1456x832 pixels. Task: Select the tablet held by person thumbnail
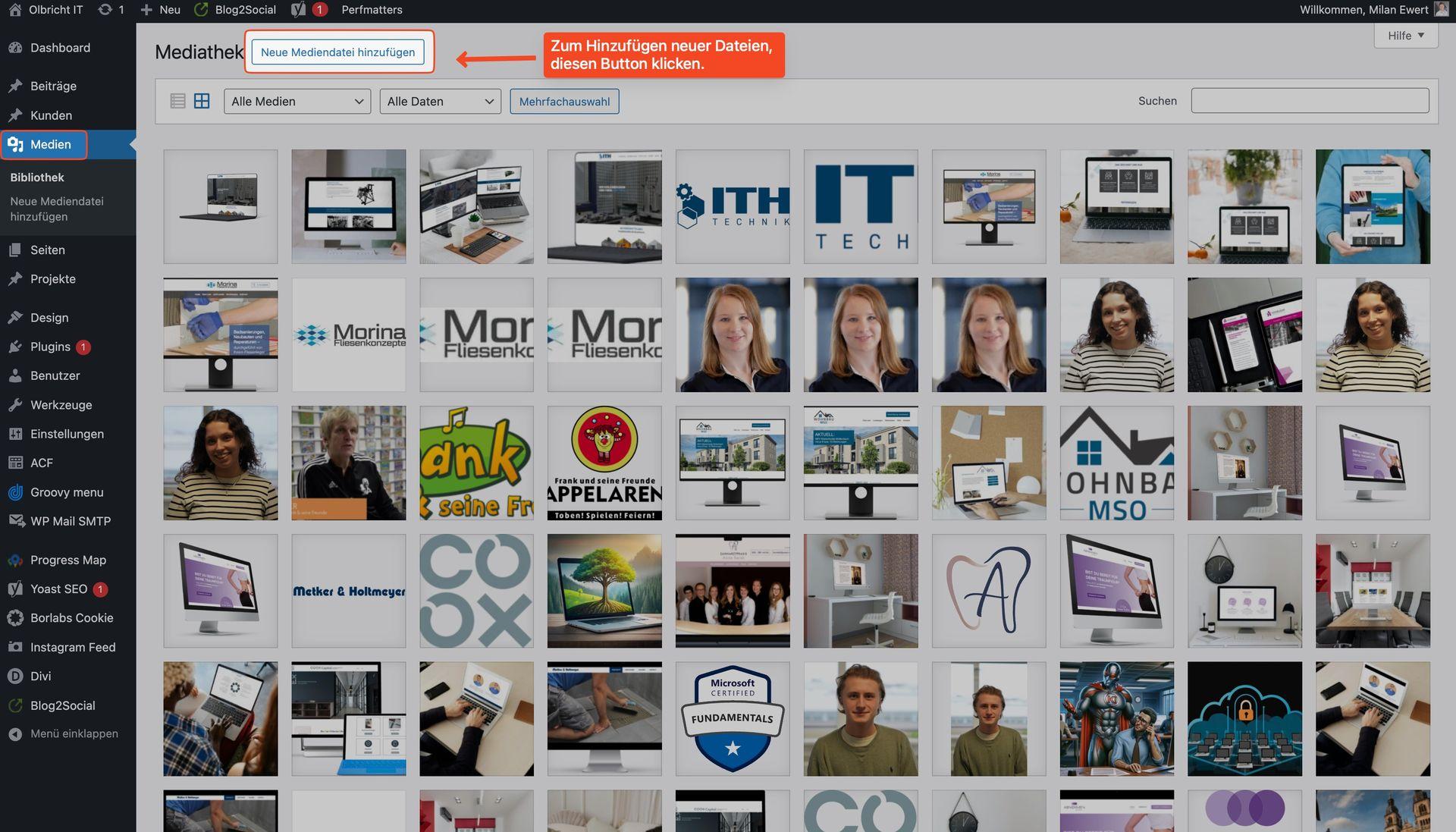(1373, 206)
